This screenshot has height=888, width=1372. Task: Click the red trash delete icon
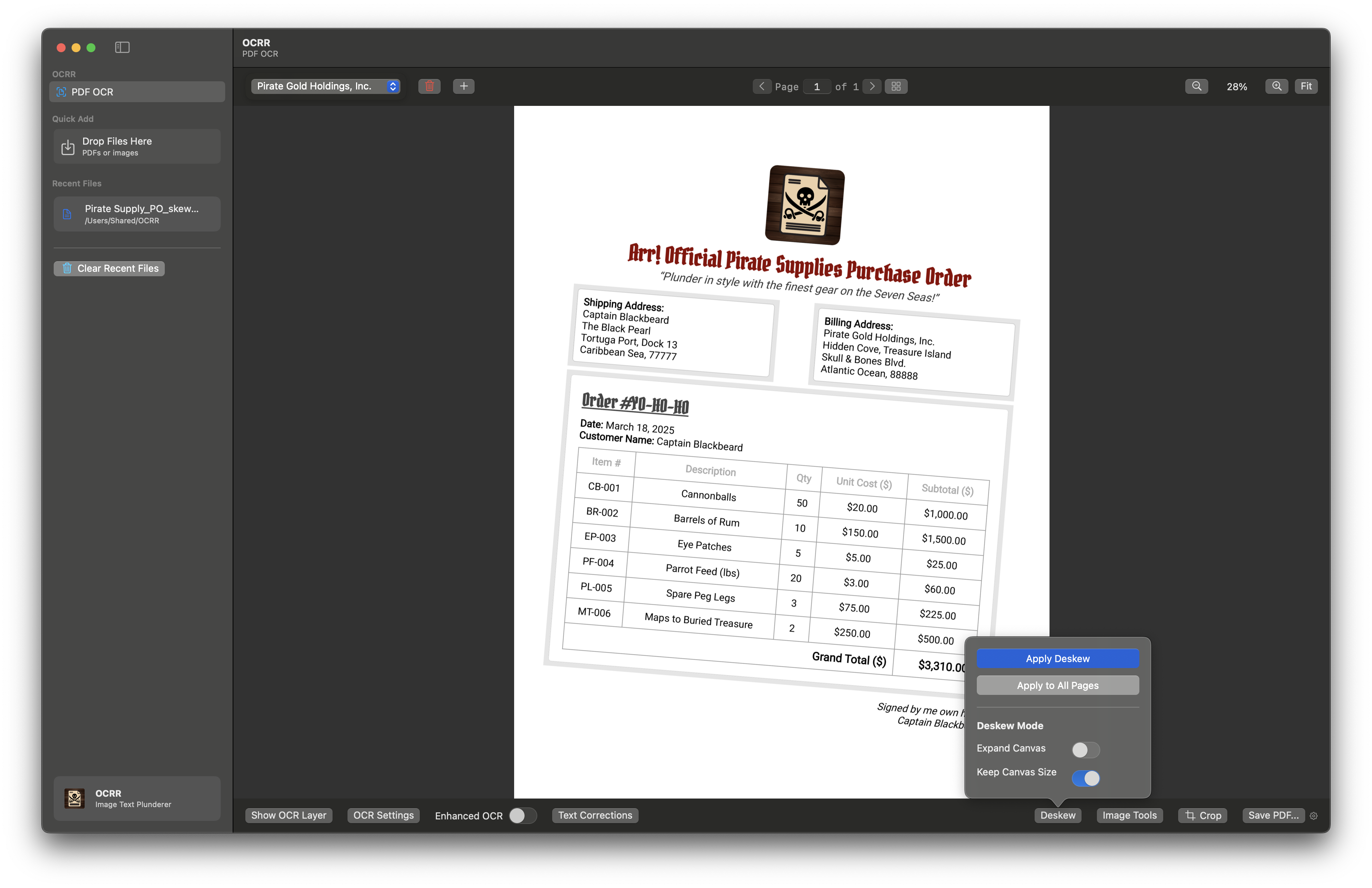pyautogui.click(x=429, y=86)
